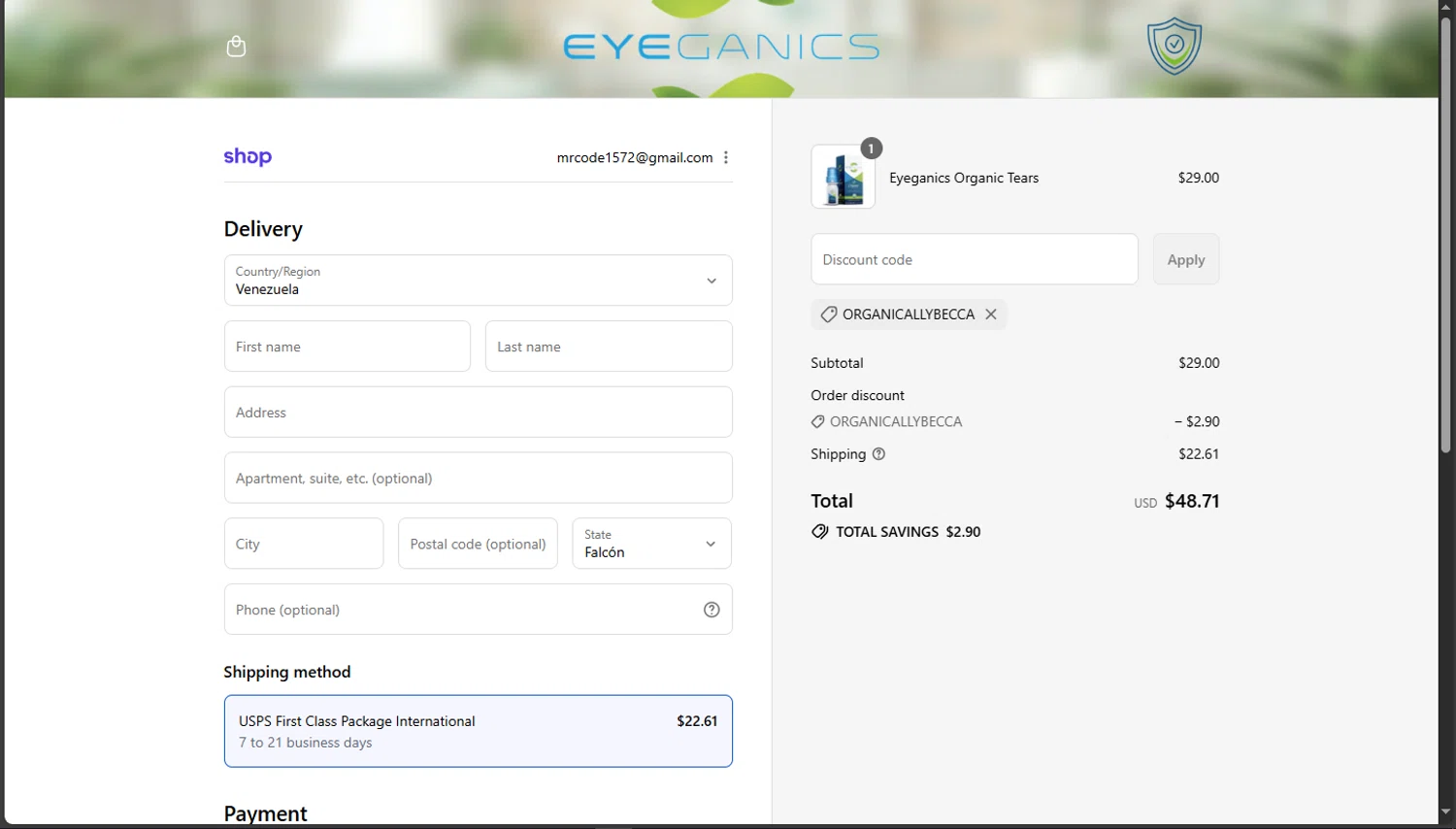
Task: Open account options three-dot menu
Action: coord(725,157)
